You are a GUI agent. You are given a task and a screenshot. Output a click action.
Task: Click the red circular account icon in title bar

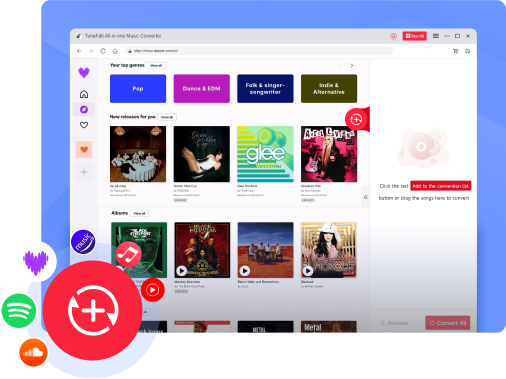[393, 36]
